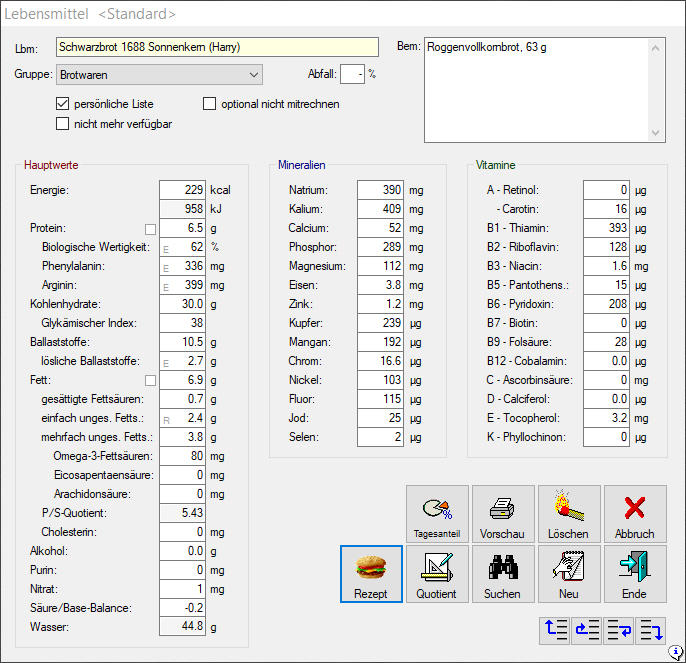686x663 pixels.
Task: Click the Vorschau printer button
Action: [502, 514]
